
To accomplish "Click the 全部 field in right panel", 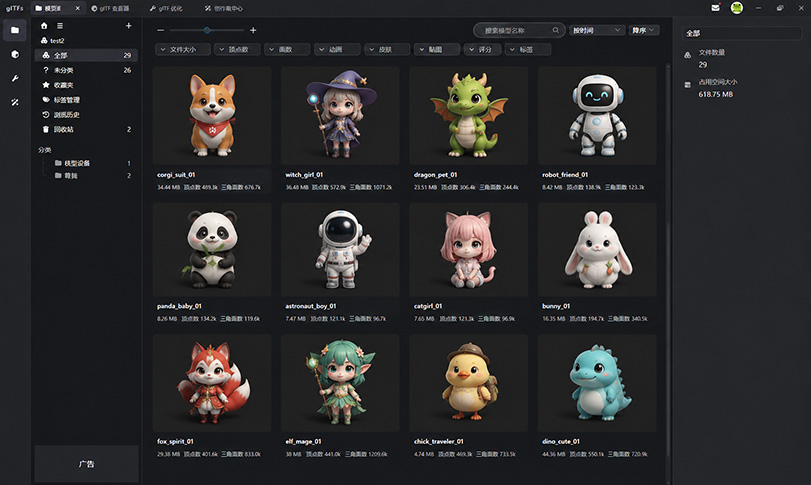I will (742, 33).
